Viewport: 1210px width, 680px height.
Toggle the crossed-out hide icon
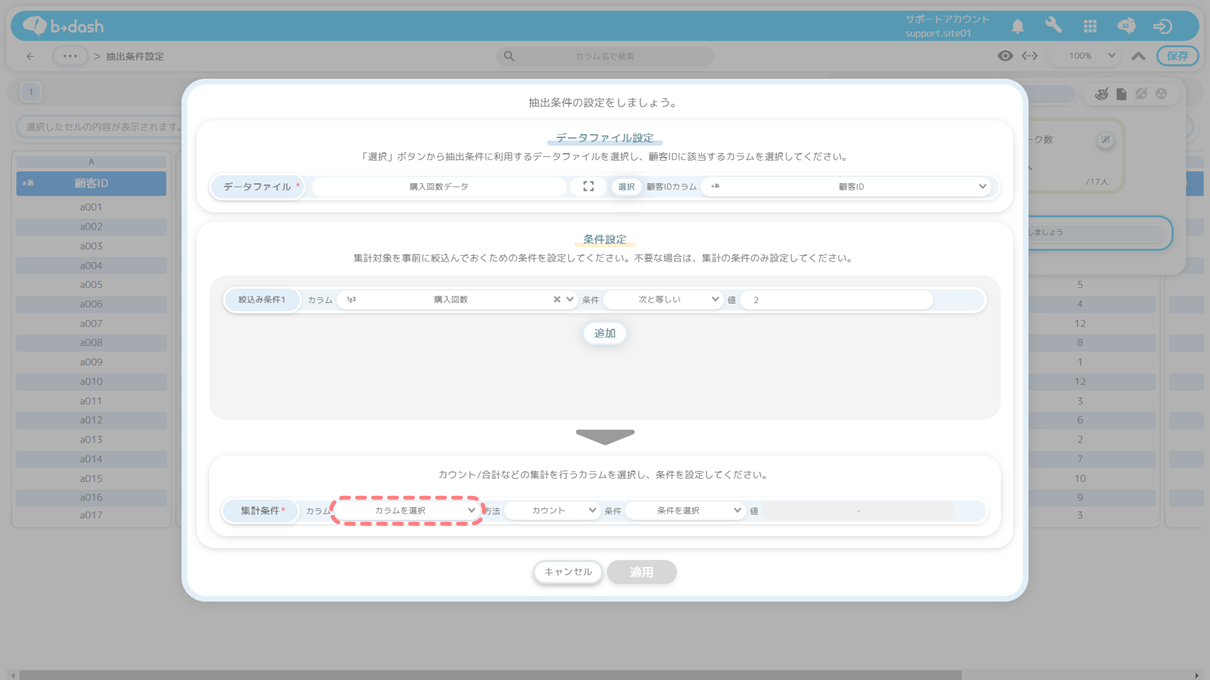click(x=1141, y=94)
